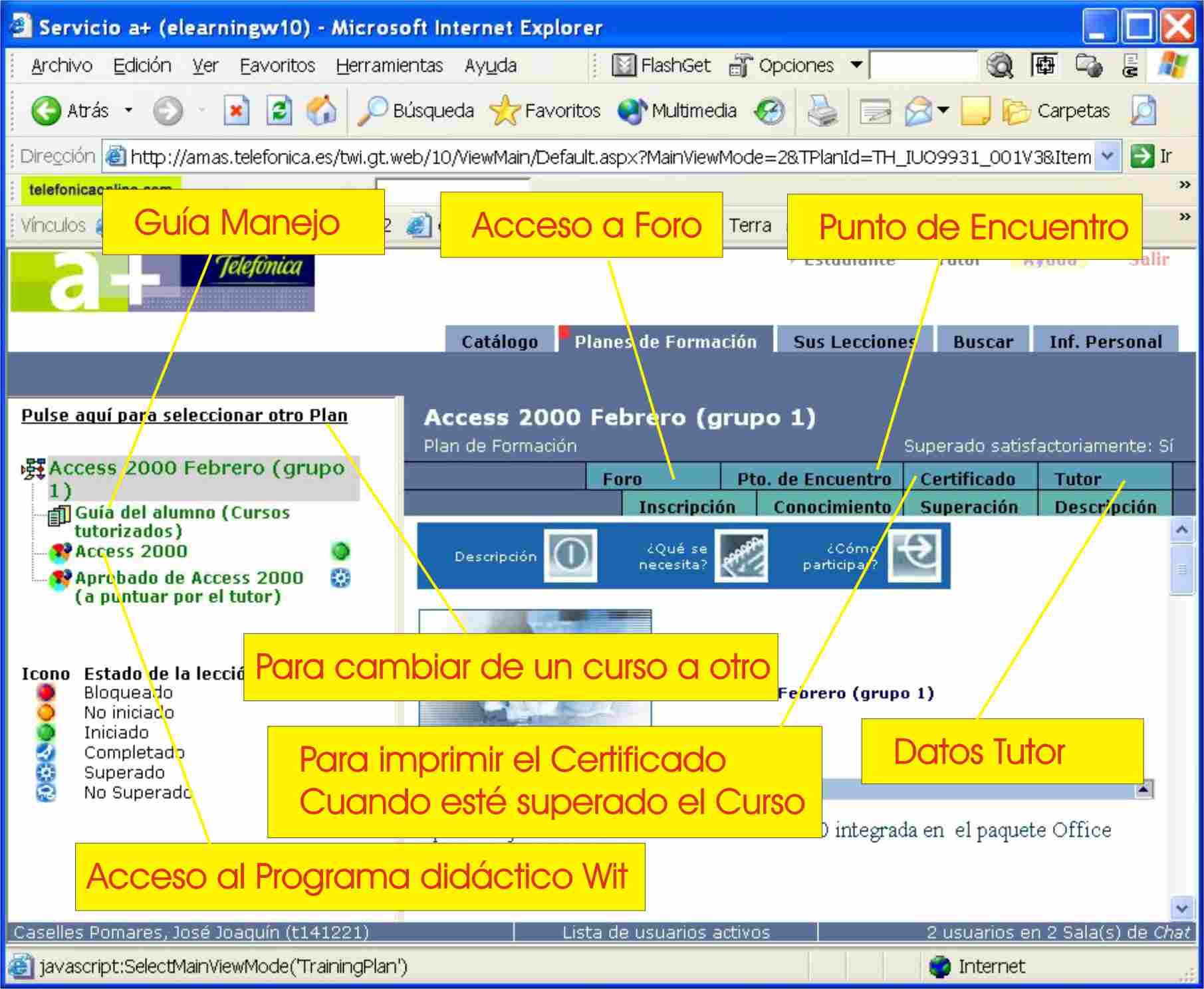The image size is (1204, 989).
Task: Click the Certificado button
Action: tap(967, 479)
